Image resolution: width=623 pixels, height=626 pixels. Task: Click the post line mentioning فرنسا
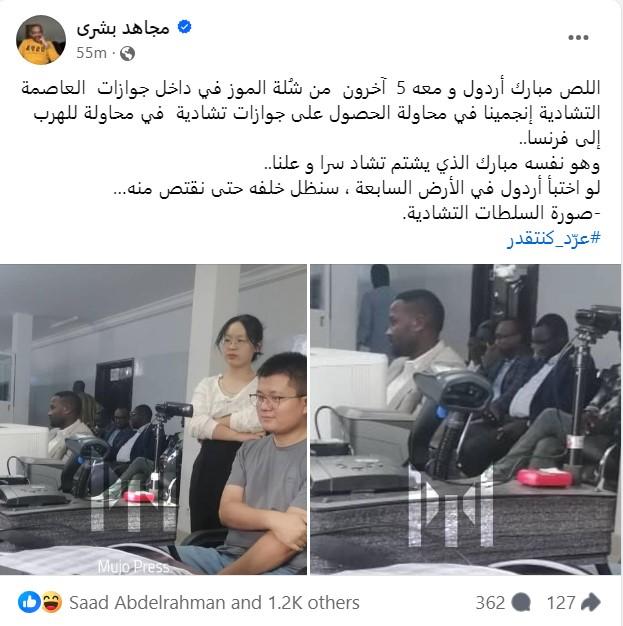[x=559, y=139]
